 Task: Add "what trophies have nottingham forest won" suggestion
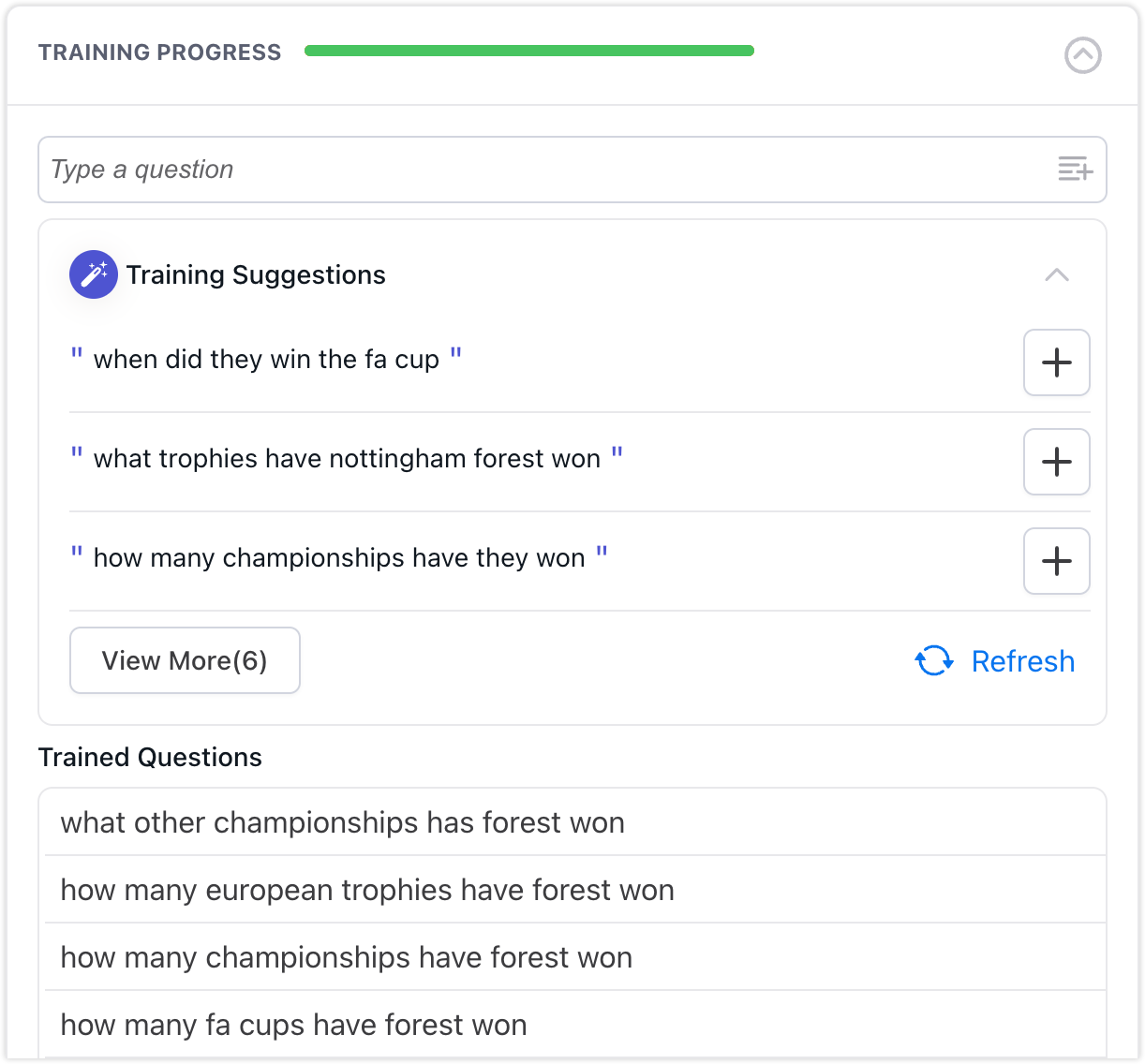coord(1056,462)
